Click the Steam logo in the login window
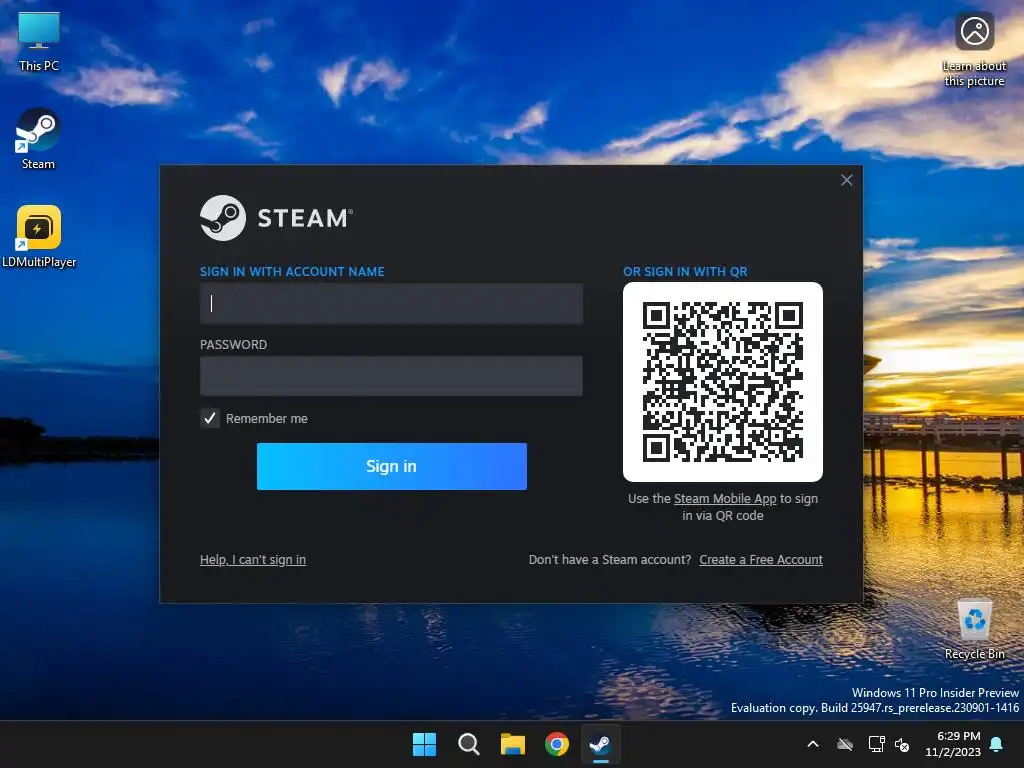 tap(277, 218)
